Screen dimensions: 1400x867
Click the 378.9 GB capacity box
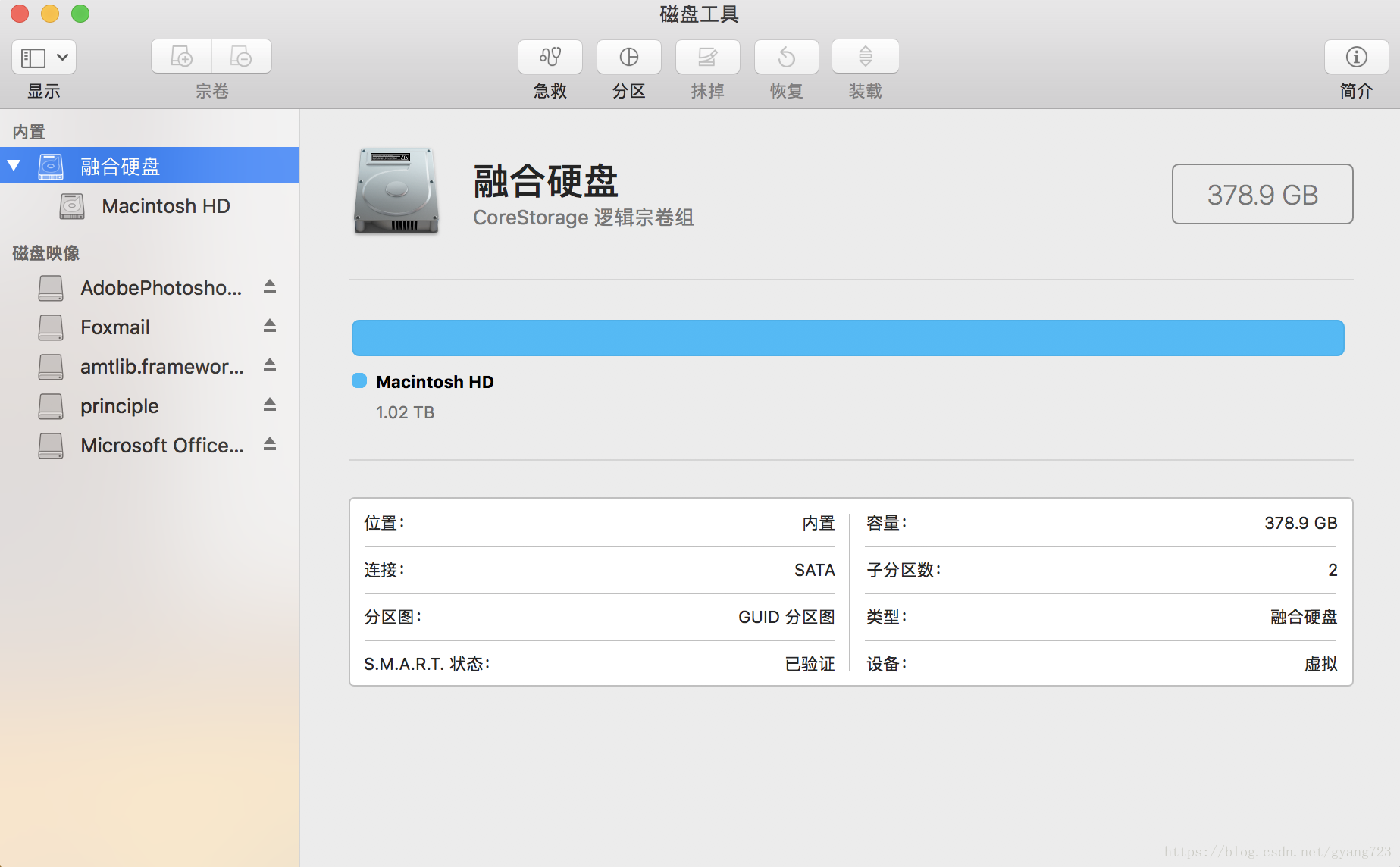[x=1262, y=194]
